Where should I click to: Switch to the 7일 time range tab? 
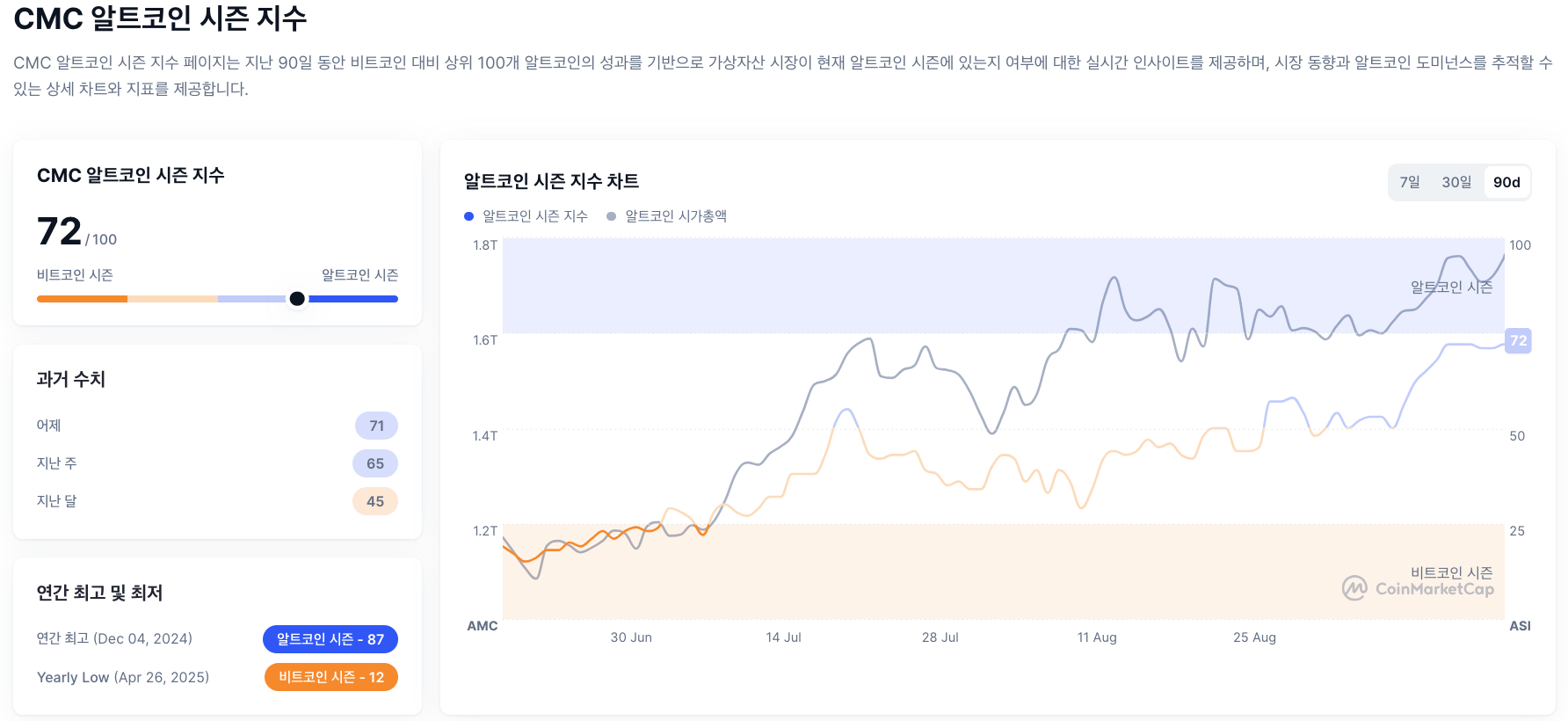(1410, 182)
